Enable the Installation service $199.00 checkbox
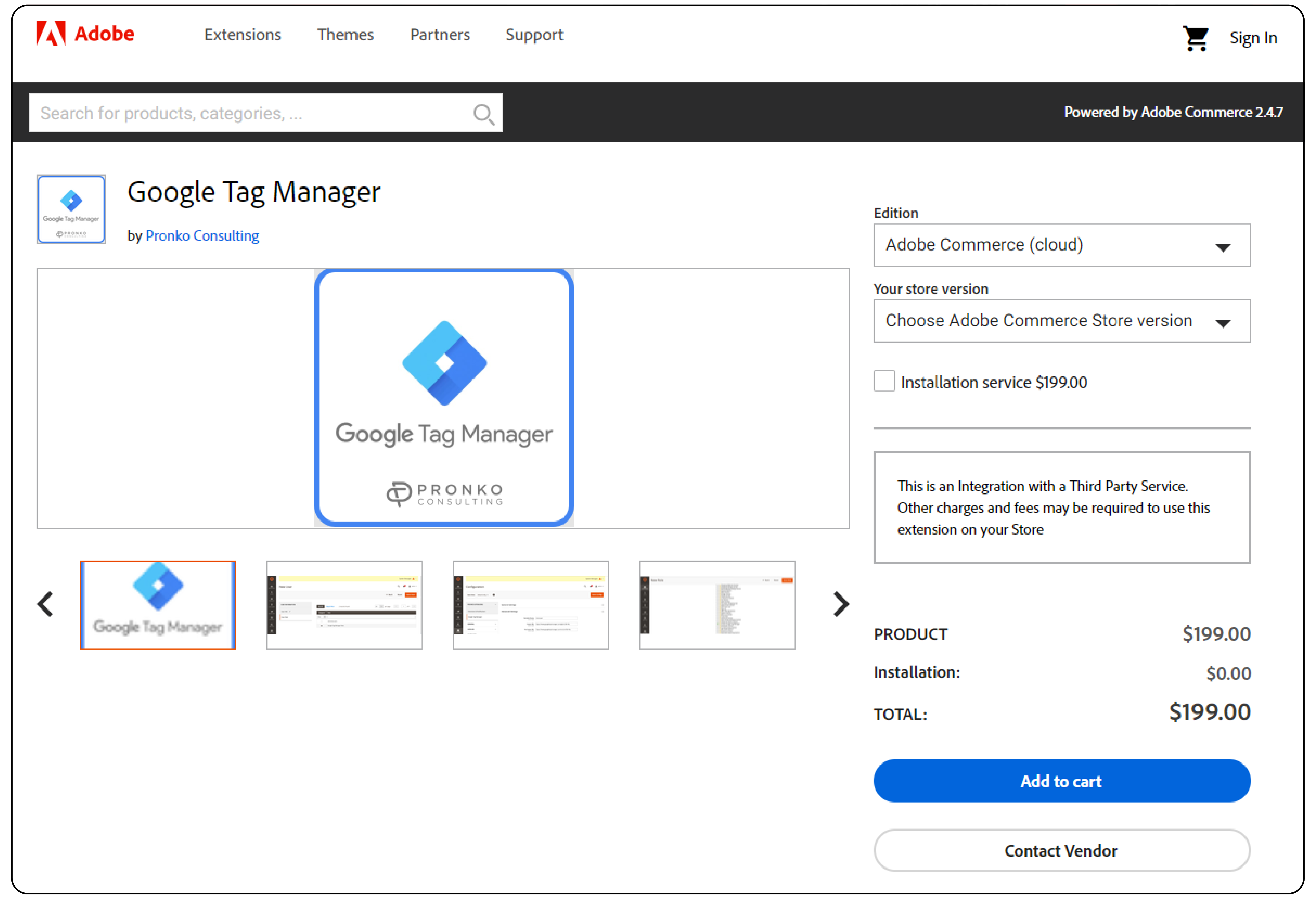The image size is (1316, 903). point(884,381)
